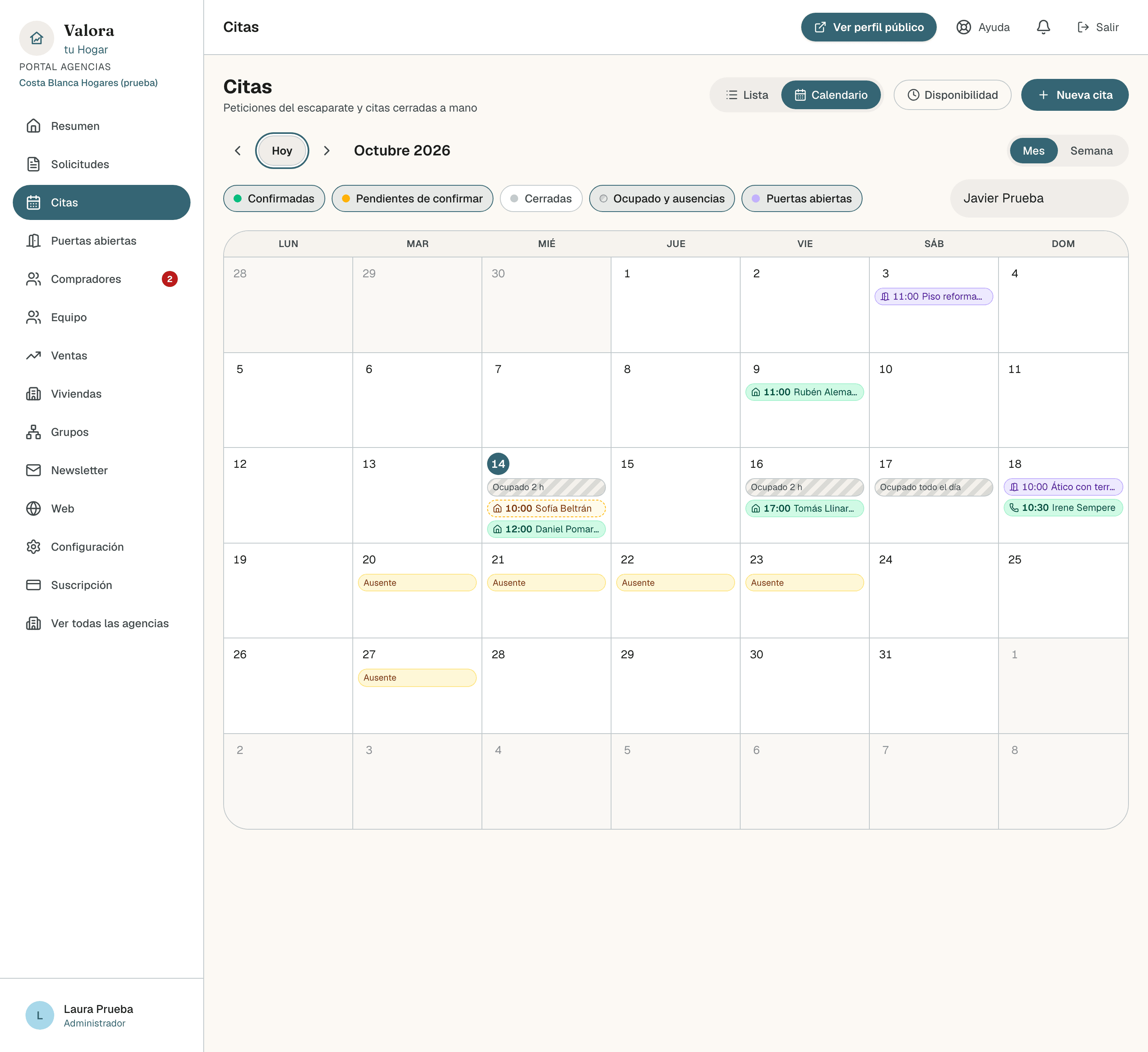The image size is (1148, 1052).
Task: Toggle the Puertas abiertas filter chip
Action: point(802,198)
